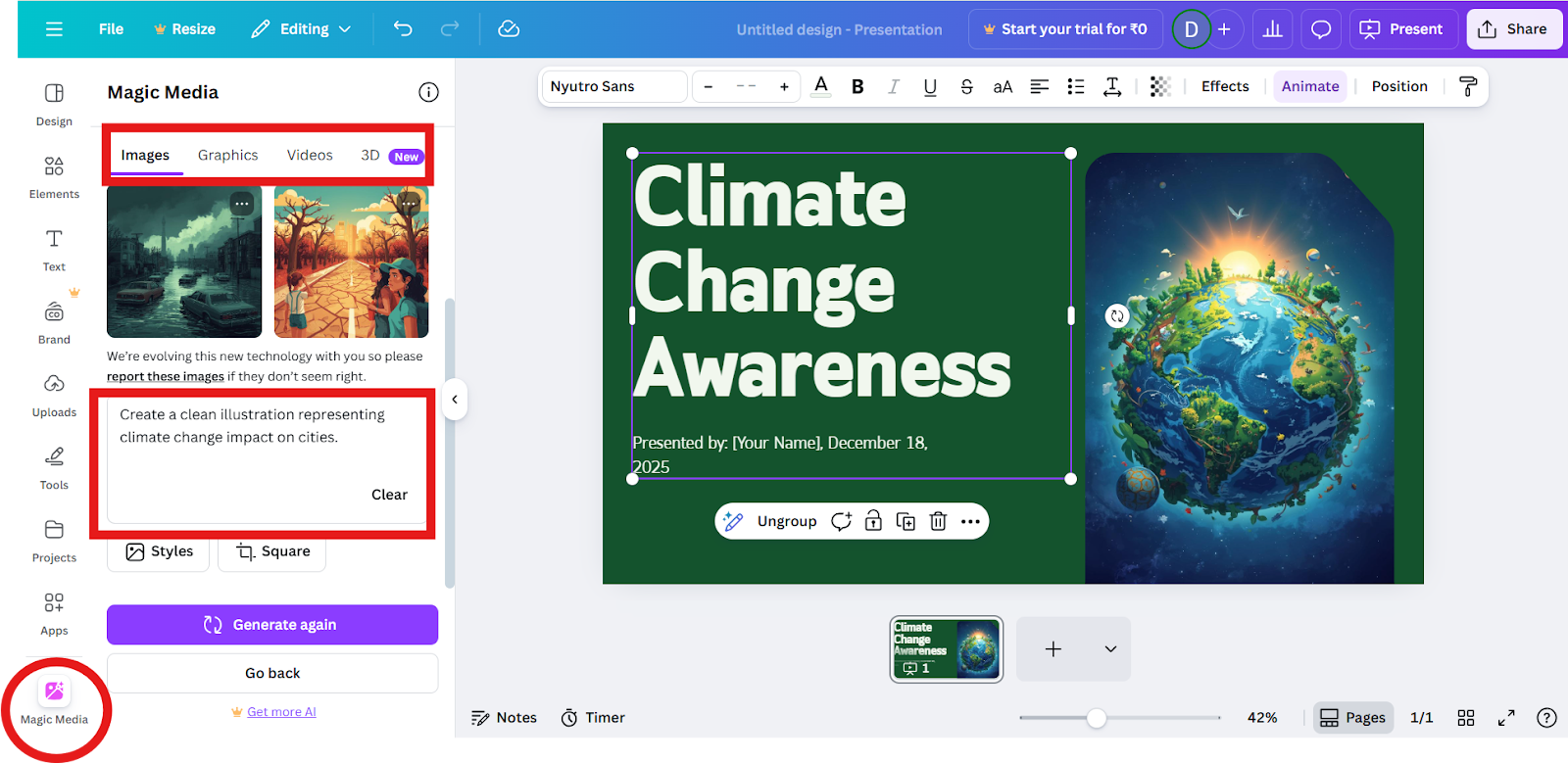Change text alignment
This screenshot has width=1568, height=763.
click(x=1040, y=86)
